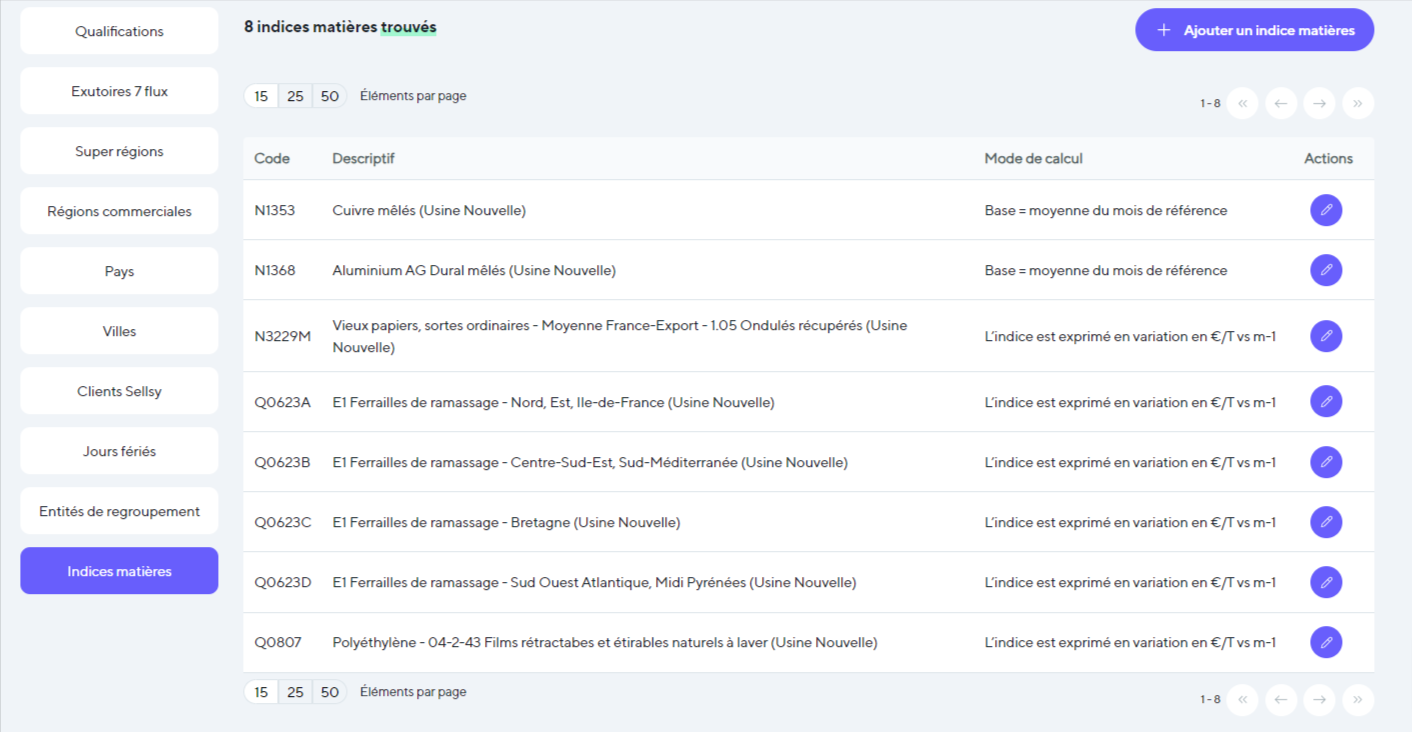Set 15 items per page at bottom
Screen dimensions: 1412x732
[261, 692]
